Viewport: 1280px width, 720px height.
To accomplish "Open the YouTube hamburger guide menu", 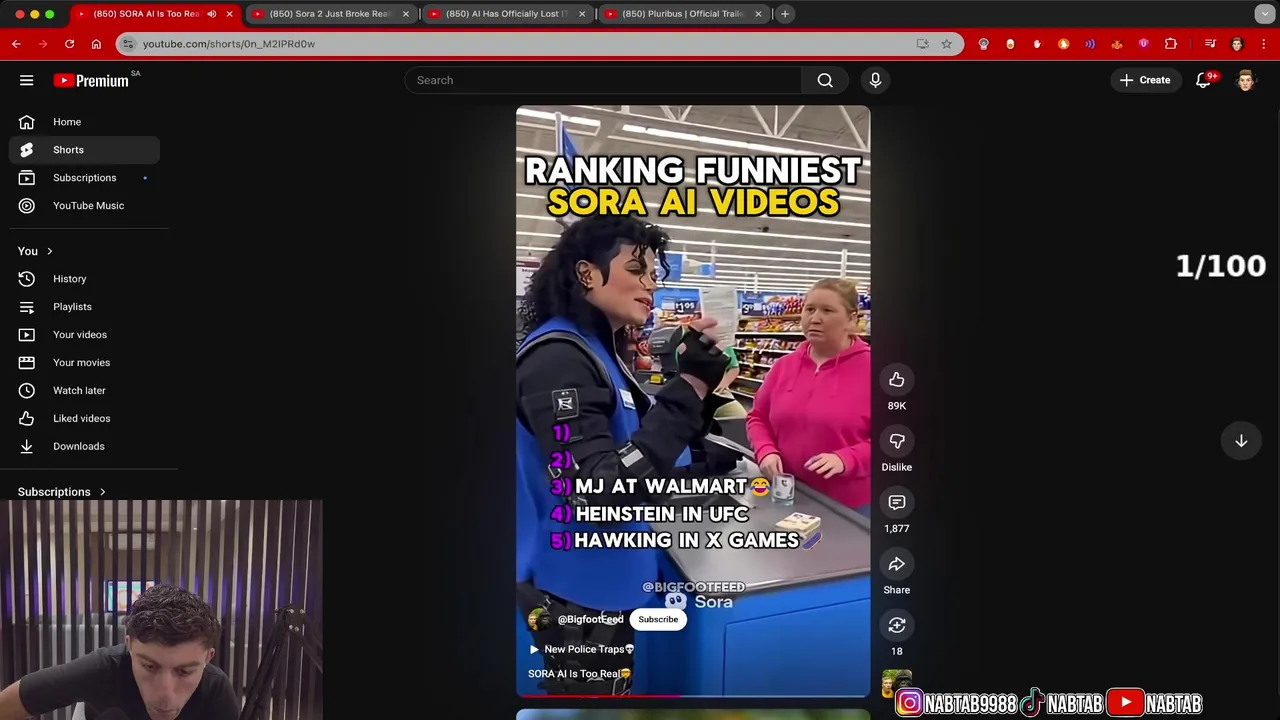I will click(x=27, y=80).
